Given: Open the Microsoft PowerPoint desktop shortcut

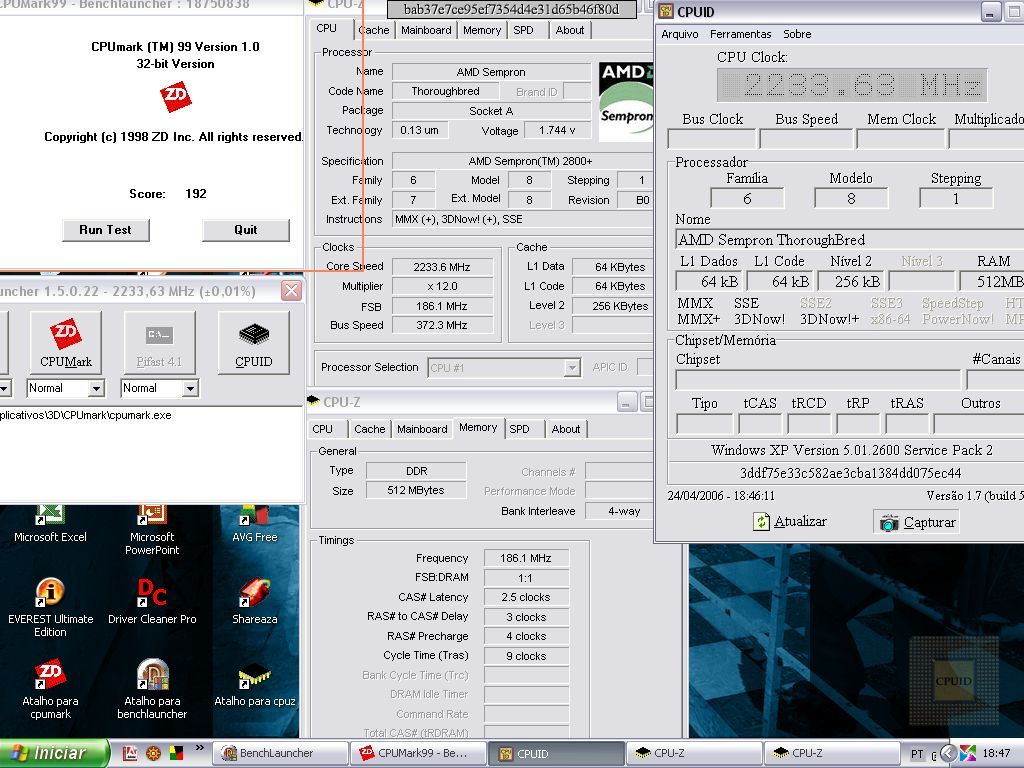Looking at the screenshot, I should pyautogui.click(x=152, y=530).
